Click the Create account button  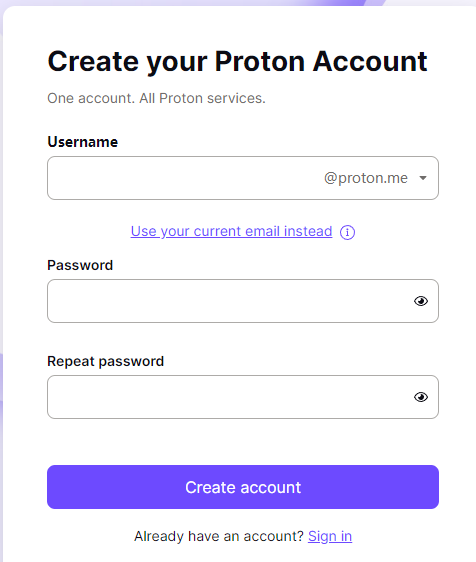(243, 487)
